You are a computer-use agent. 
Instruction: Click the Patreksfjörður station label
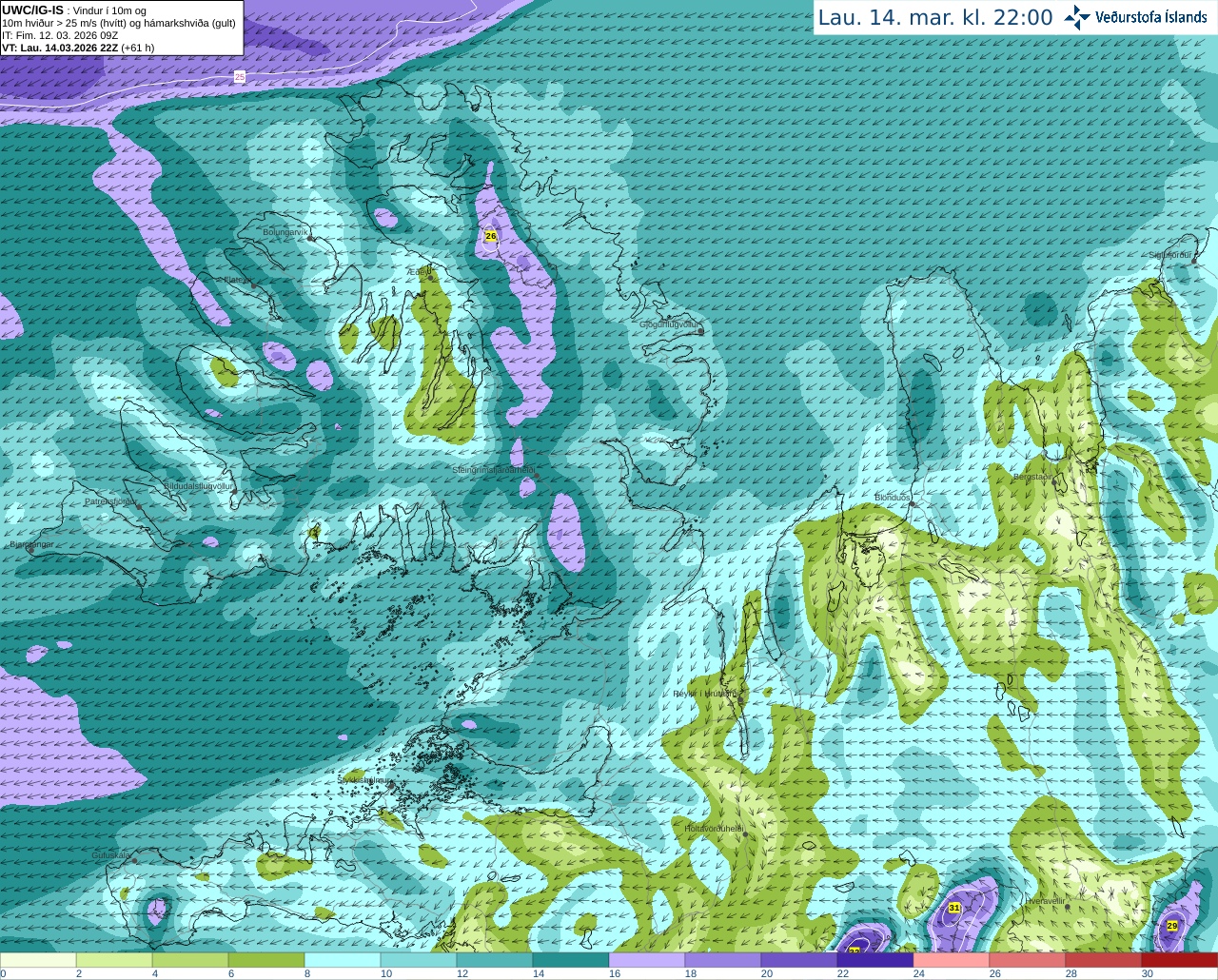click(x=110, y=501)
